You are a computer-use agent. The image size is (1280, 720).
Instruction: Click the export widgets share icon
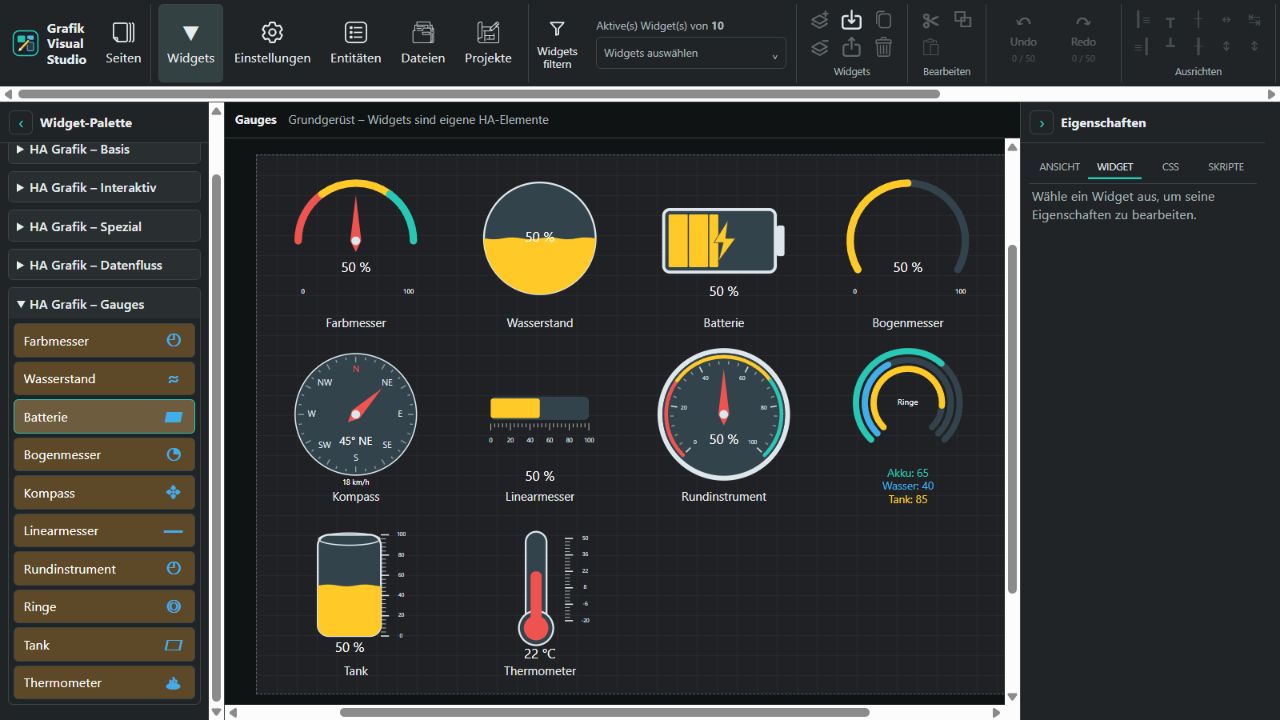pyautogui.click(x=851, y=47)
